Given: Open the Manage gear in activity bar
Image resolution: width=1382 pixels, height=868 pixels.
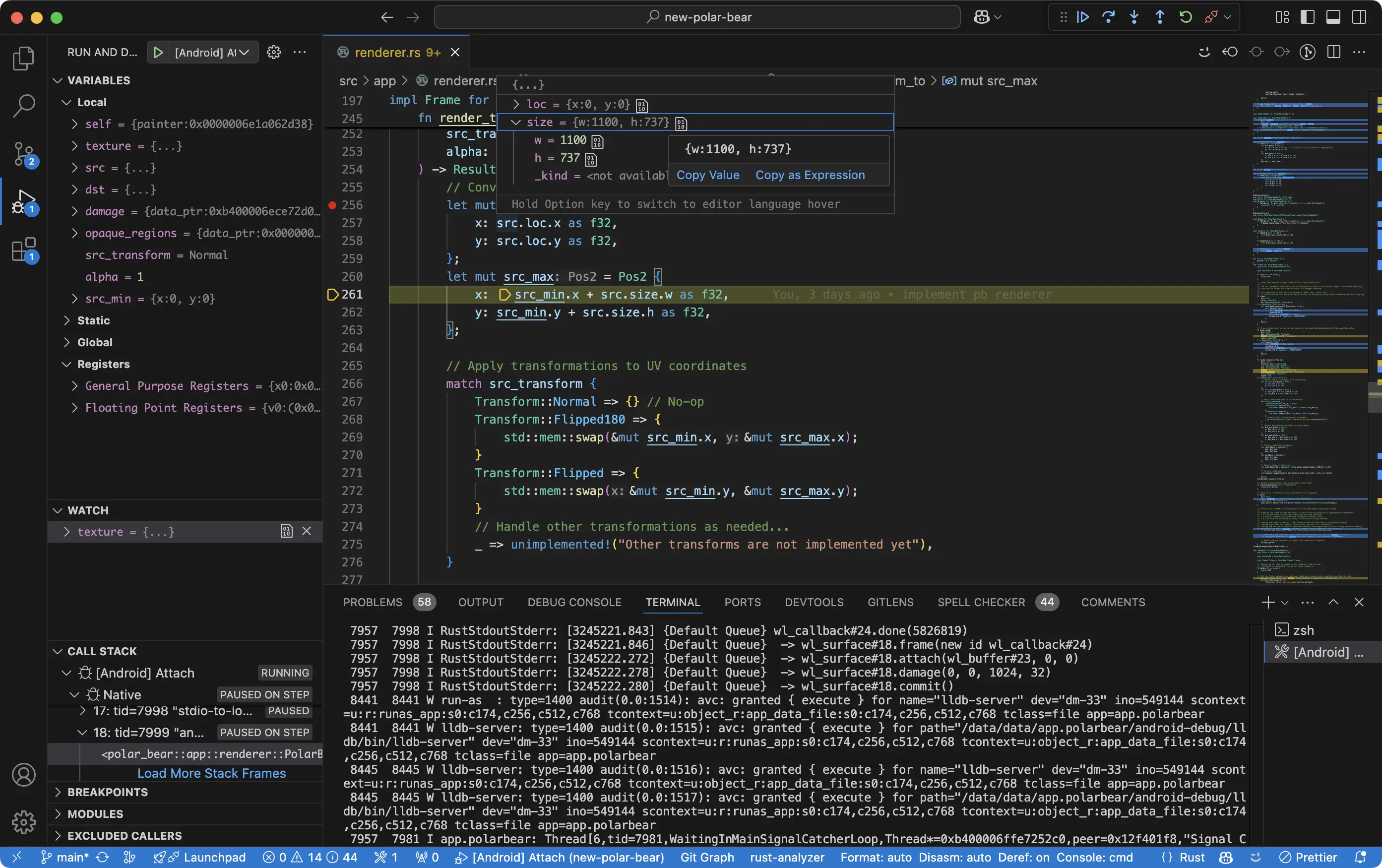Looking at the screenshot, I should pos(23,822).
